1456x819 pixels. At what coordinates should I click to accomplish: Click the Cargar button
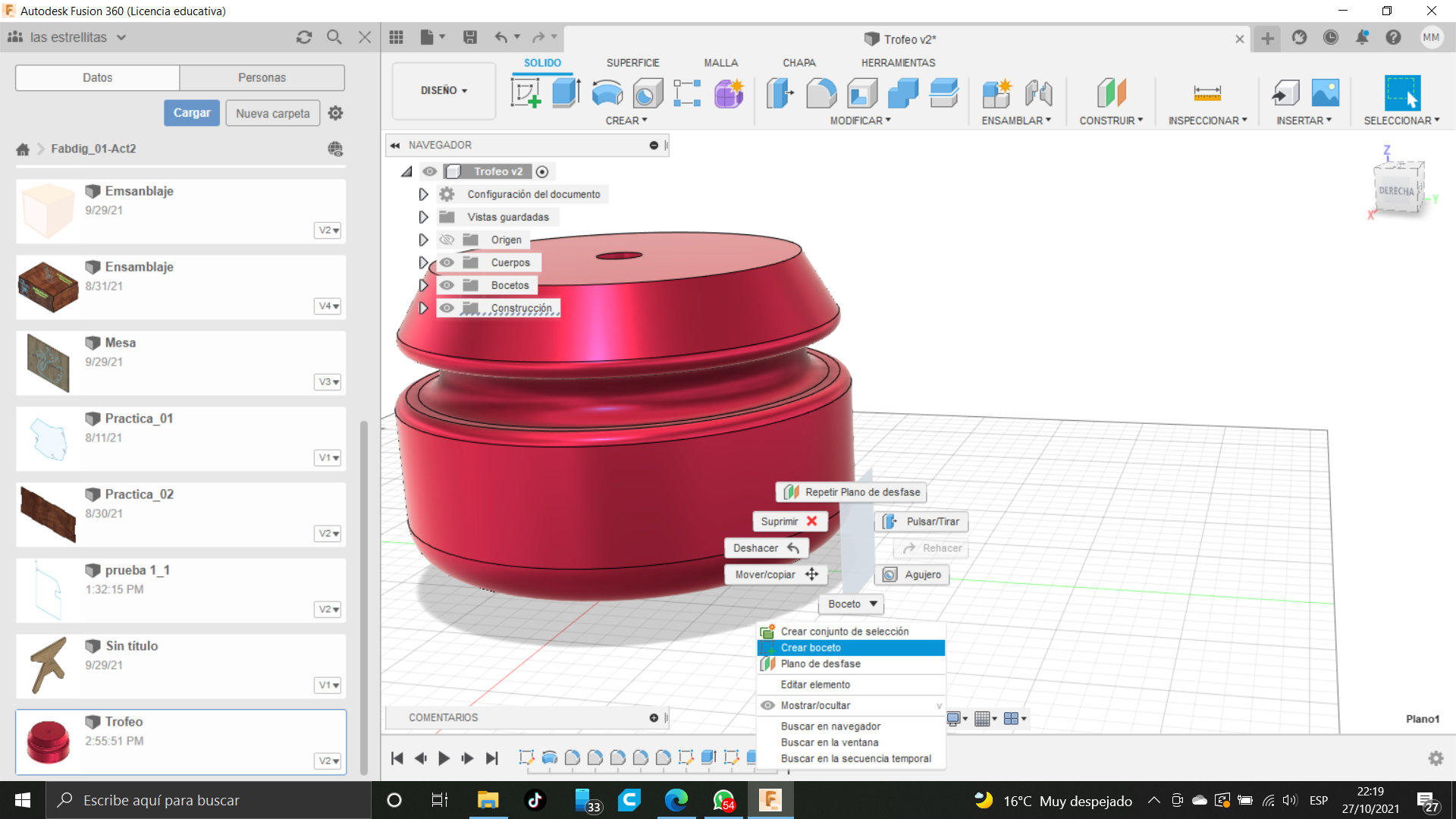192,113
